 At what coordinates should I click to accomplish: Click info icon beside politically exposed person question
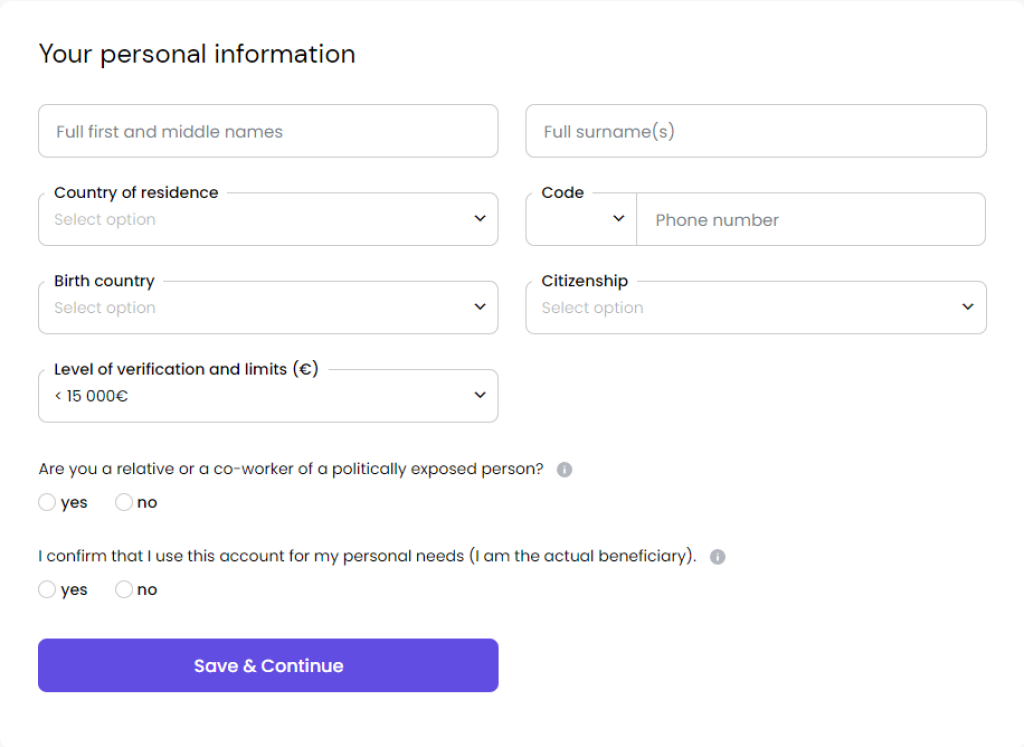[x=564, y=469]
